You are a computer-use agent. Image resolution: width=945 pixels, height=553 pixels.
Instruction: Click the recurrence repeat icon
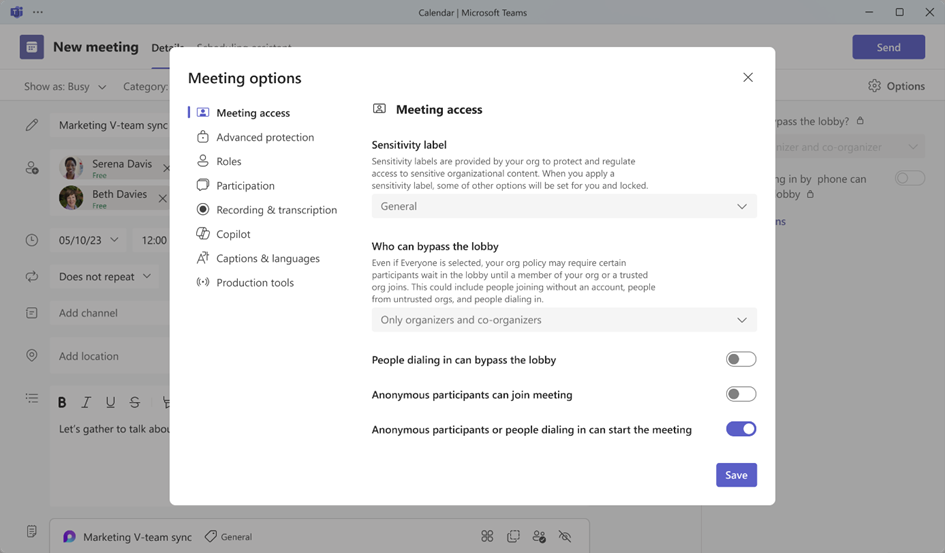point(32,276)
